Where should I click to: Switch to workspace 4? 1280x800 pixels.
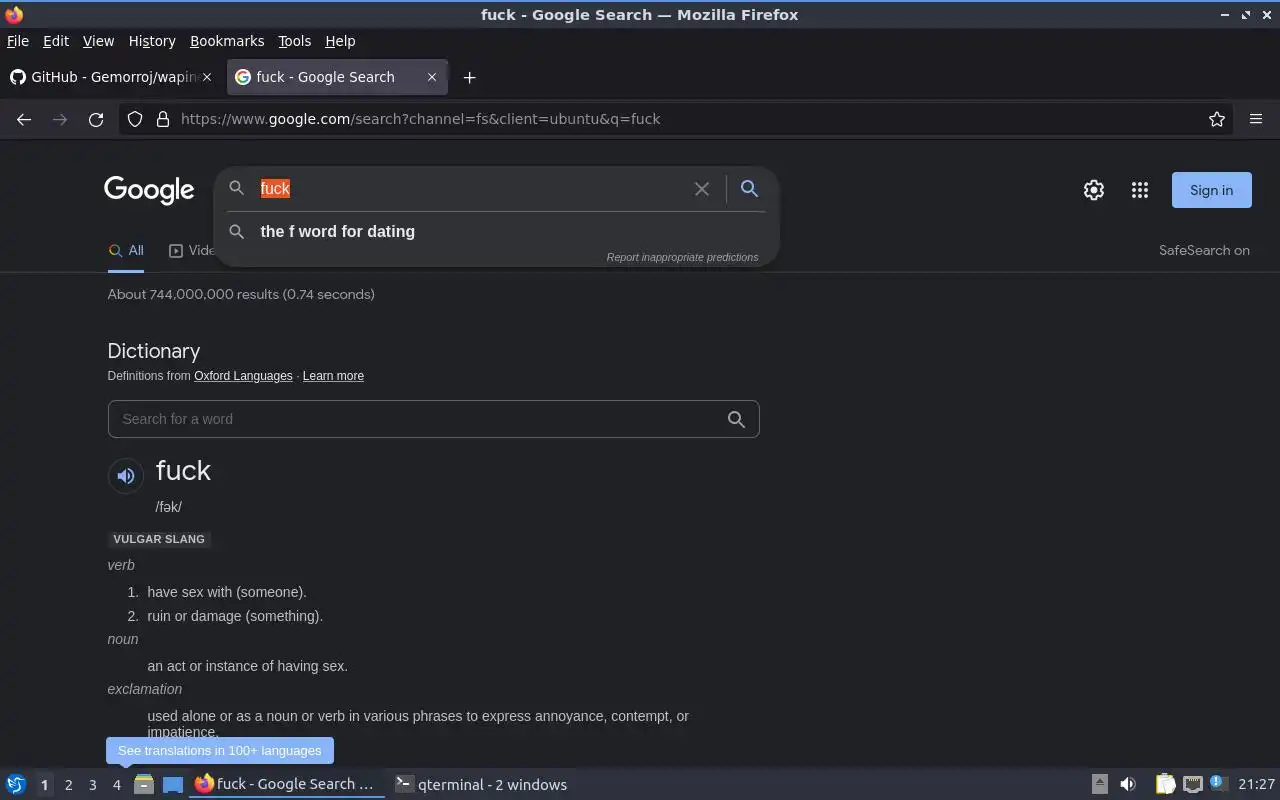(116, 785)
